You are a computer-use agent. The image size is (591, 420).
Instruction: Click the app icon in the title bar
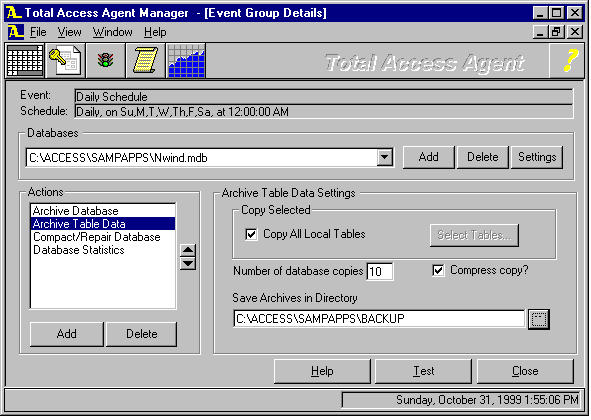[14, 12]
